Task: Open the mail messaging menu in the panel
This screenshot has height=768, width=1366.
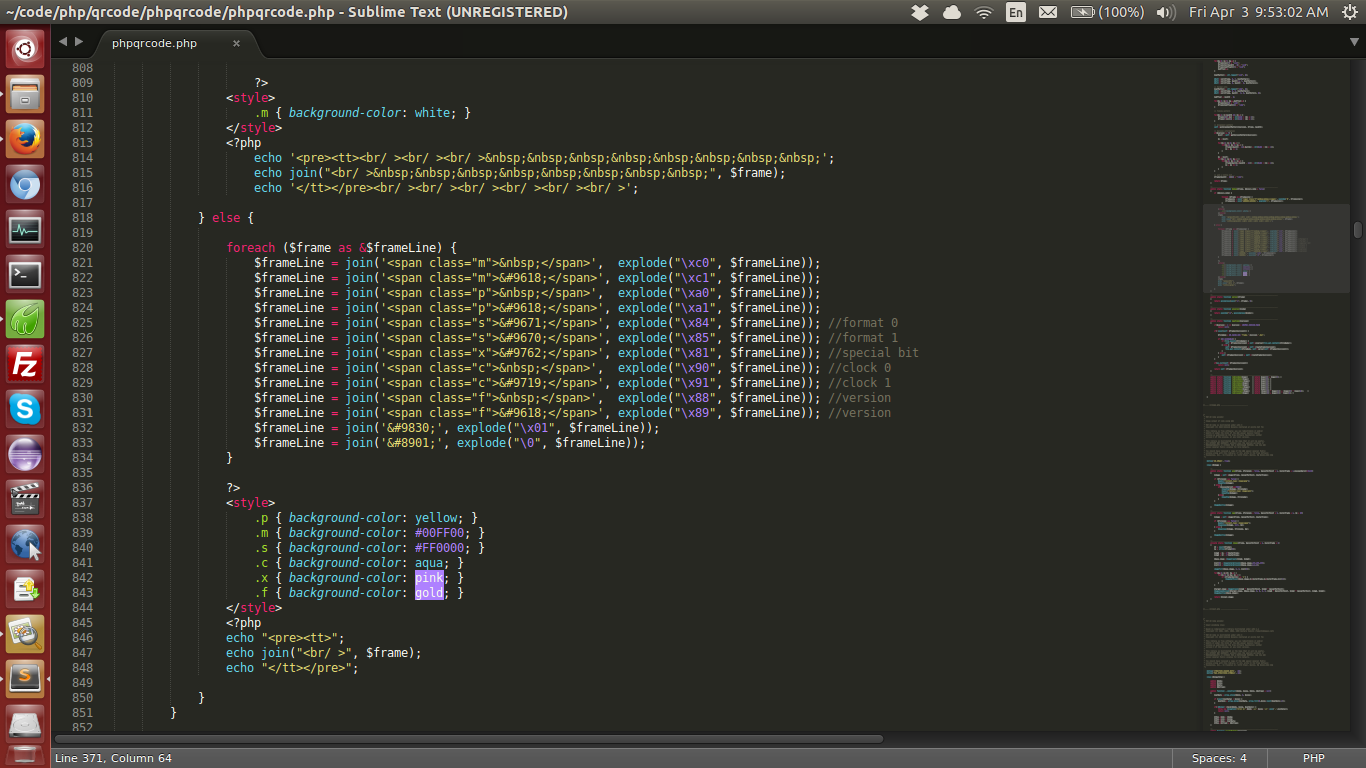Action: [x=1047, y=12]
